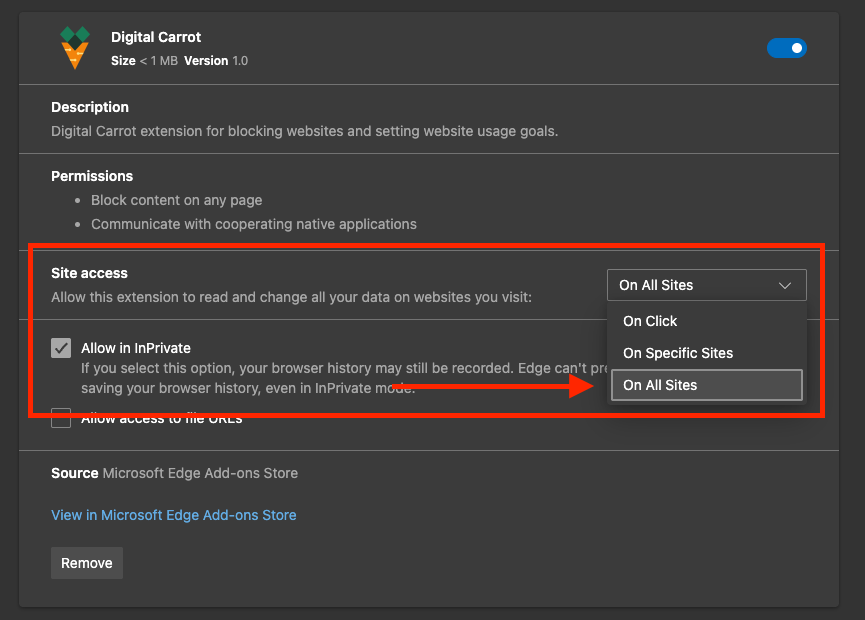Click the Description heading
865x620 pixels.
(x=90, y=107)
